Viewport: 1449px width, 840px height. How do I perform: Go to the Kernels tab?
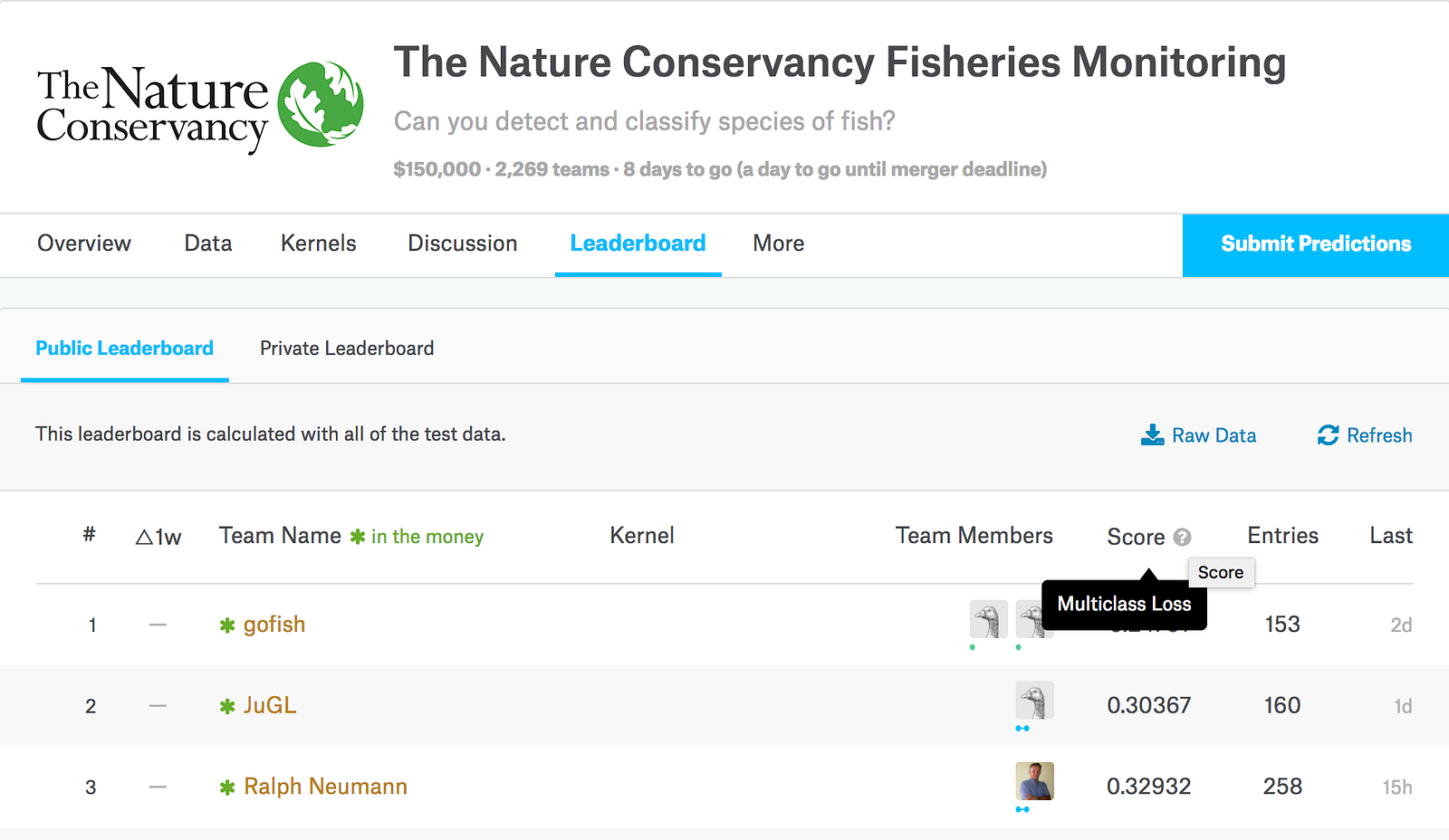[x=319, y=243]
